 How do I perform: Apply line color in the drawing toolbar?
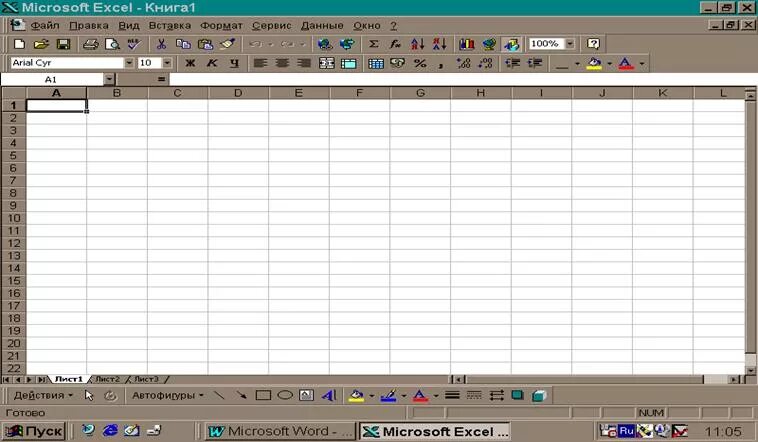388,396
